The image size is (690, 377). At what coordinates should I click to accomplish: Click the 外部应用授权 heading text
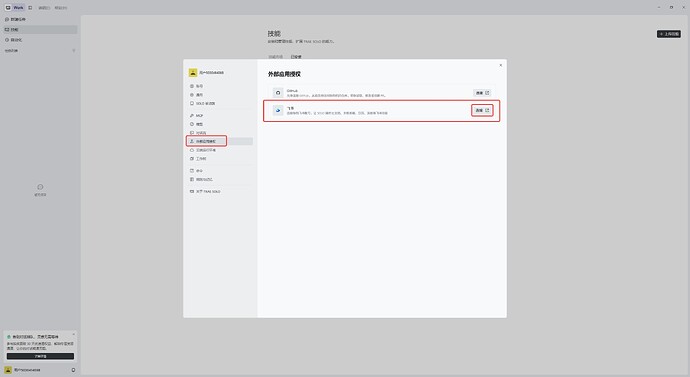(x=284, y=74)
